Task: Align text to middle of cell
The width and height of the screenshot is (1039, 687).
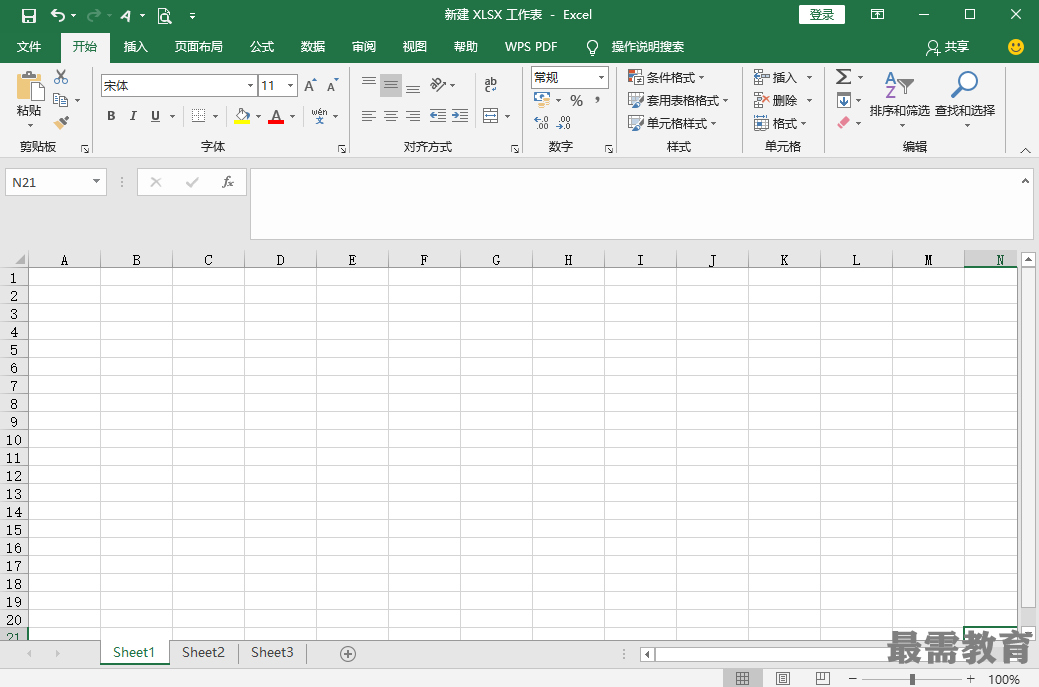Action: tap(391, 85)
